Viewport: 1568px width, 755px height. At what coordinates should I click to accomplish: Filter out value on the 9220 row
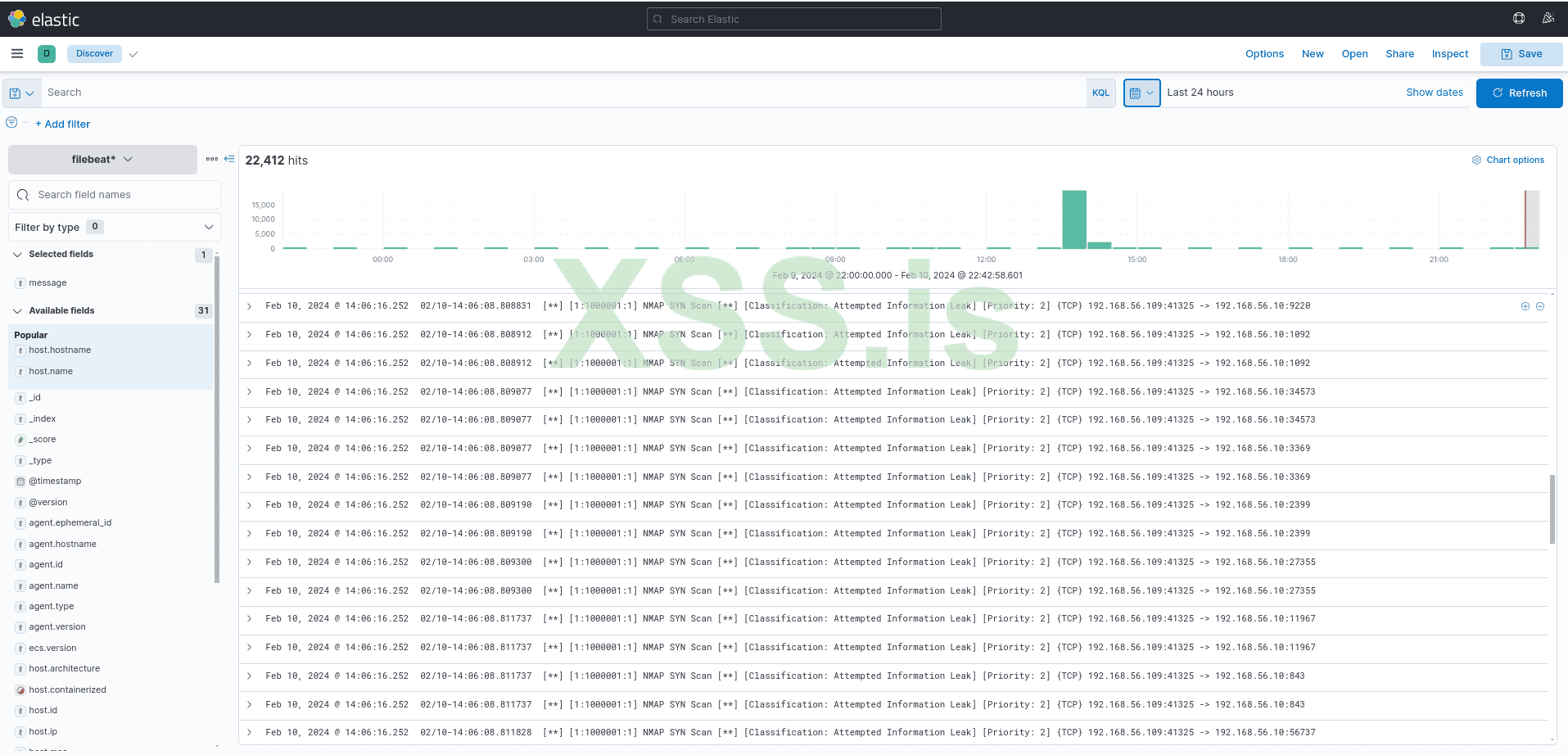[x=1540, y=306]
